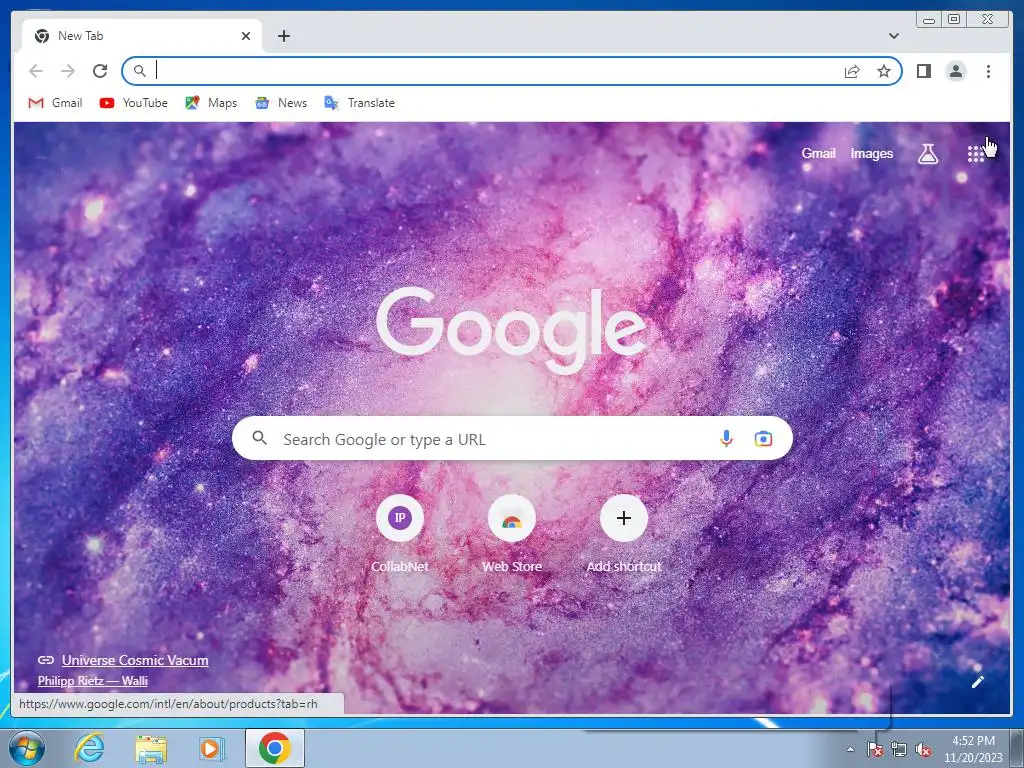Open the Philipp Rietz — Walli credit link

(x=93, y=680)
